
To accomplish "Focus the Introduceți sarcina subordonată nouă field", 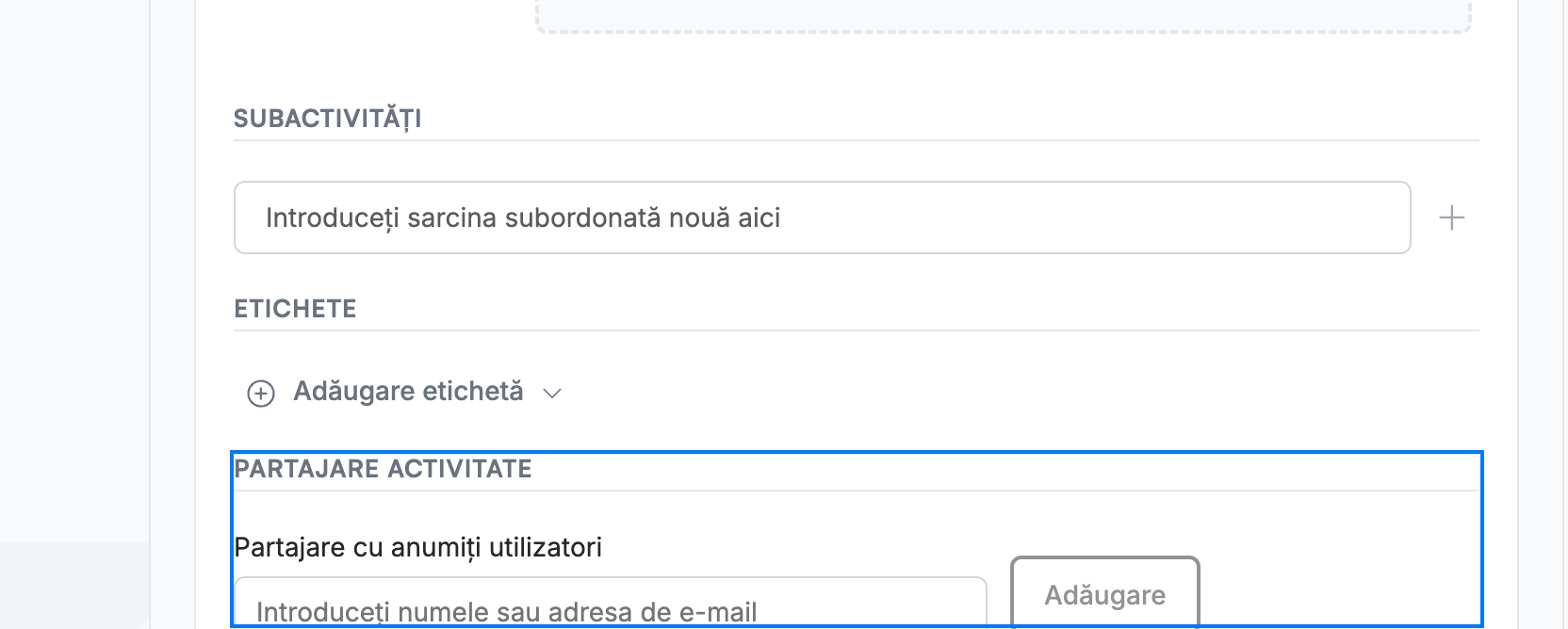I will click(822, 218).
